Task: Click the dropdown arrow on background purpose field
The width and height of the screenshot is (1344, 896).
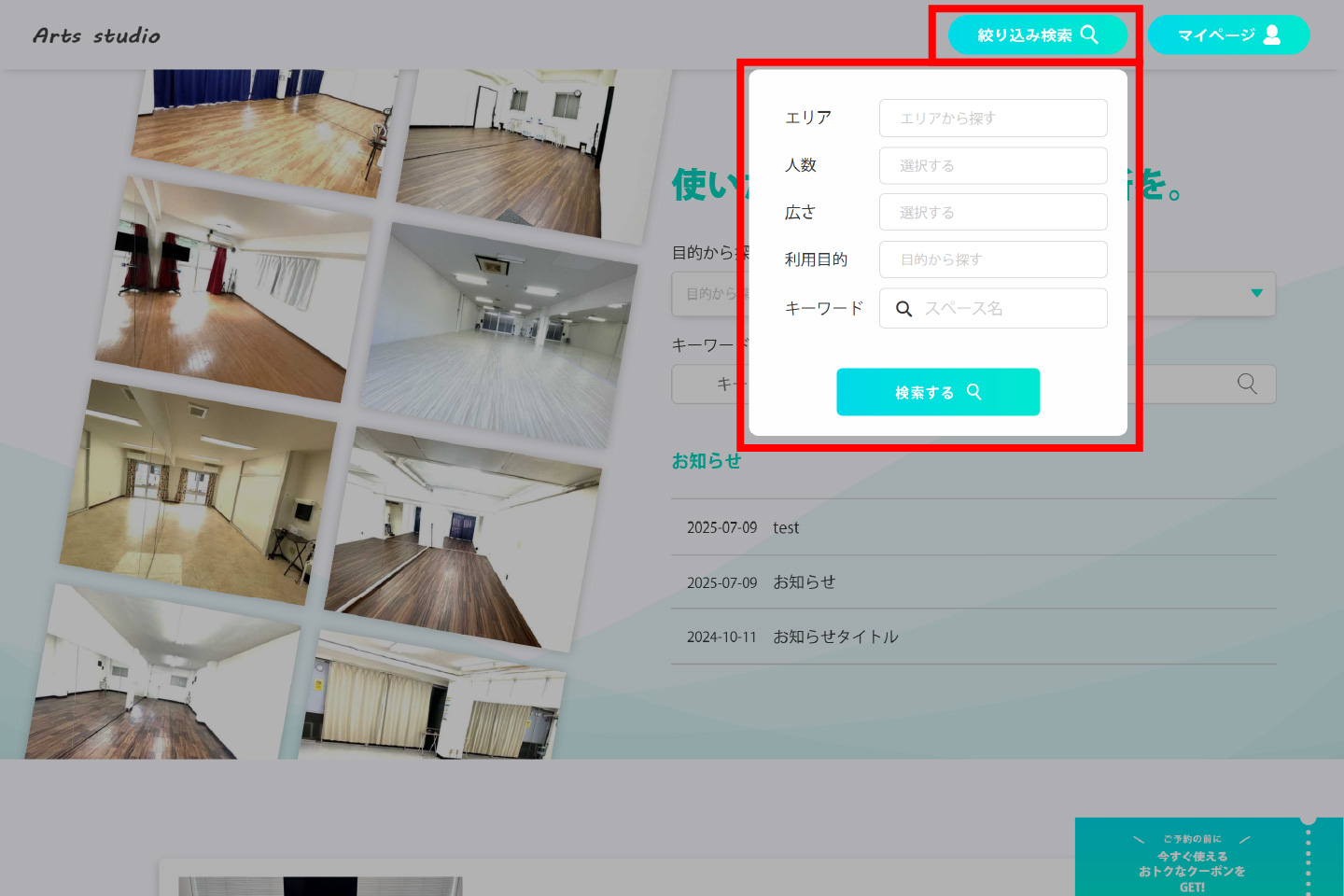Action: [x=1256, y=293]
